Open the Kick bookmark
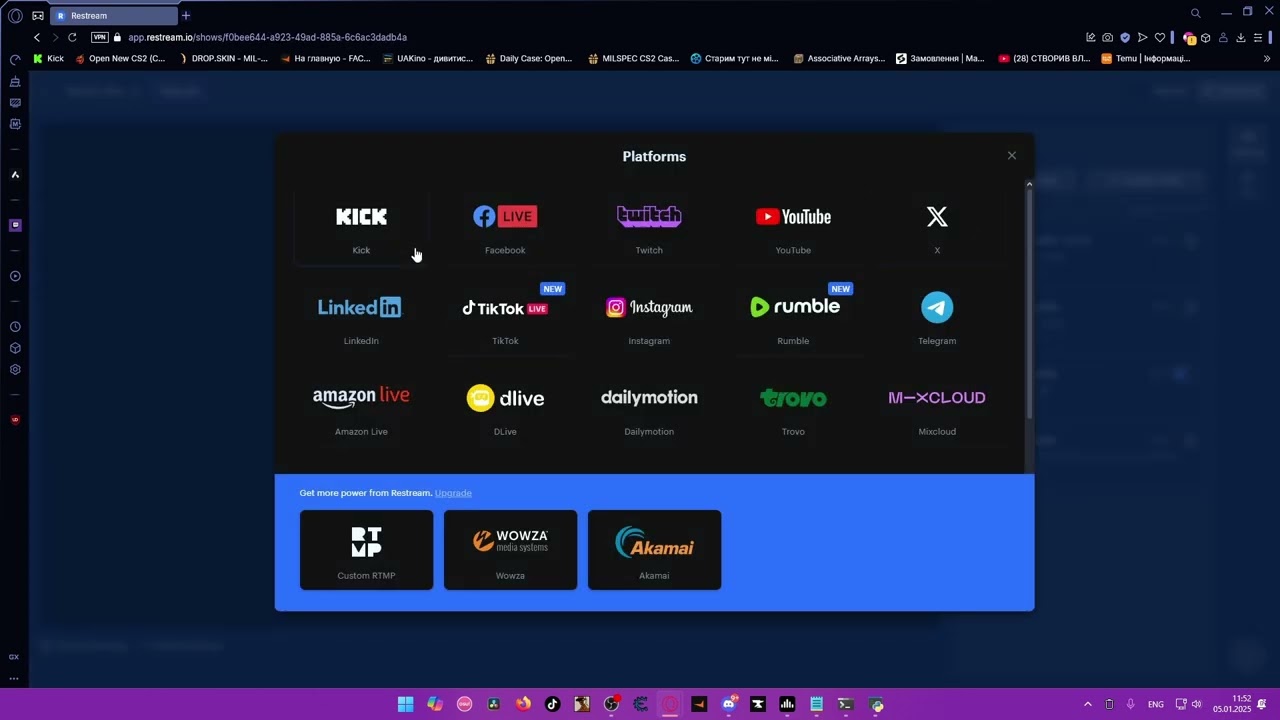1280x720 pixels. tap(48, 59)
